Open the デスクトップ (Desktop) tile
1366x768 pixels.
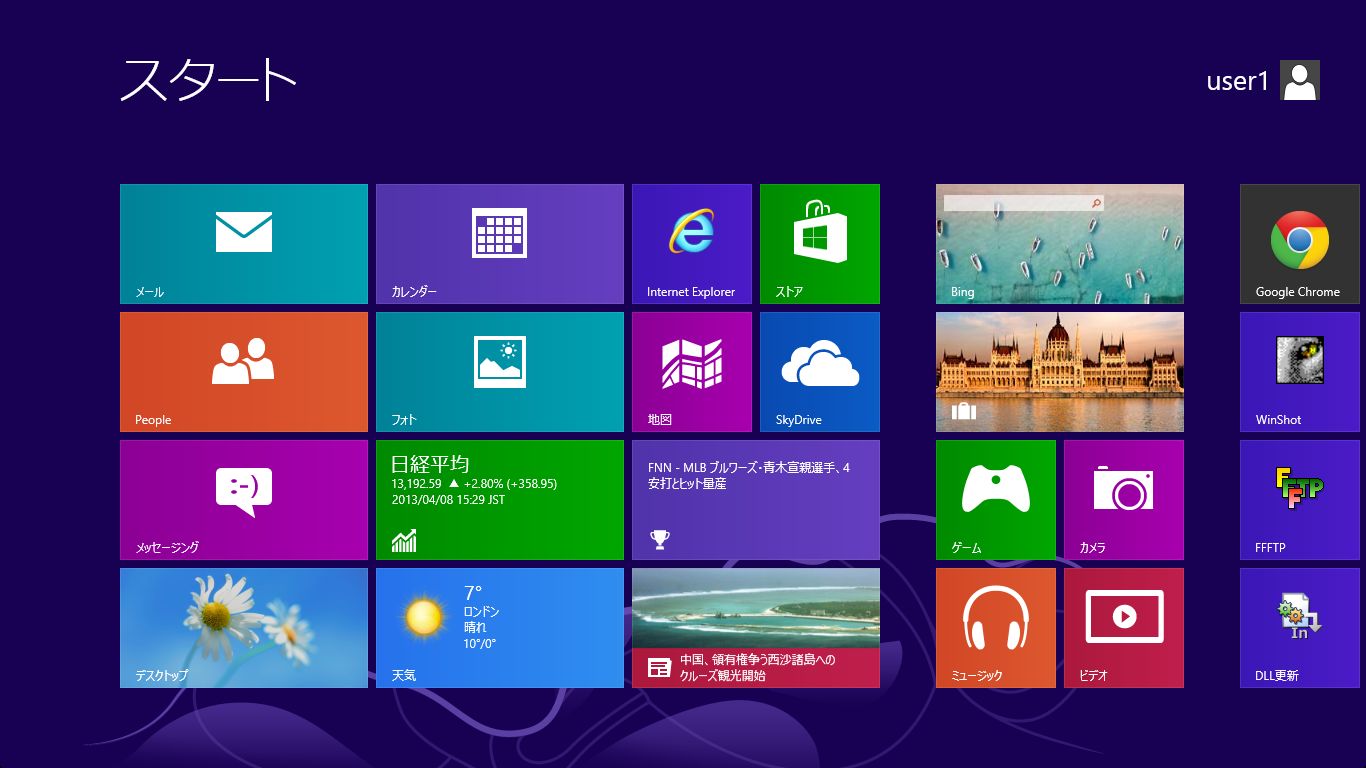tap(244, 628)
